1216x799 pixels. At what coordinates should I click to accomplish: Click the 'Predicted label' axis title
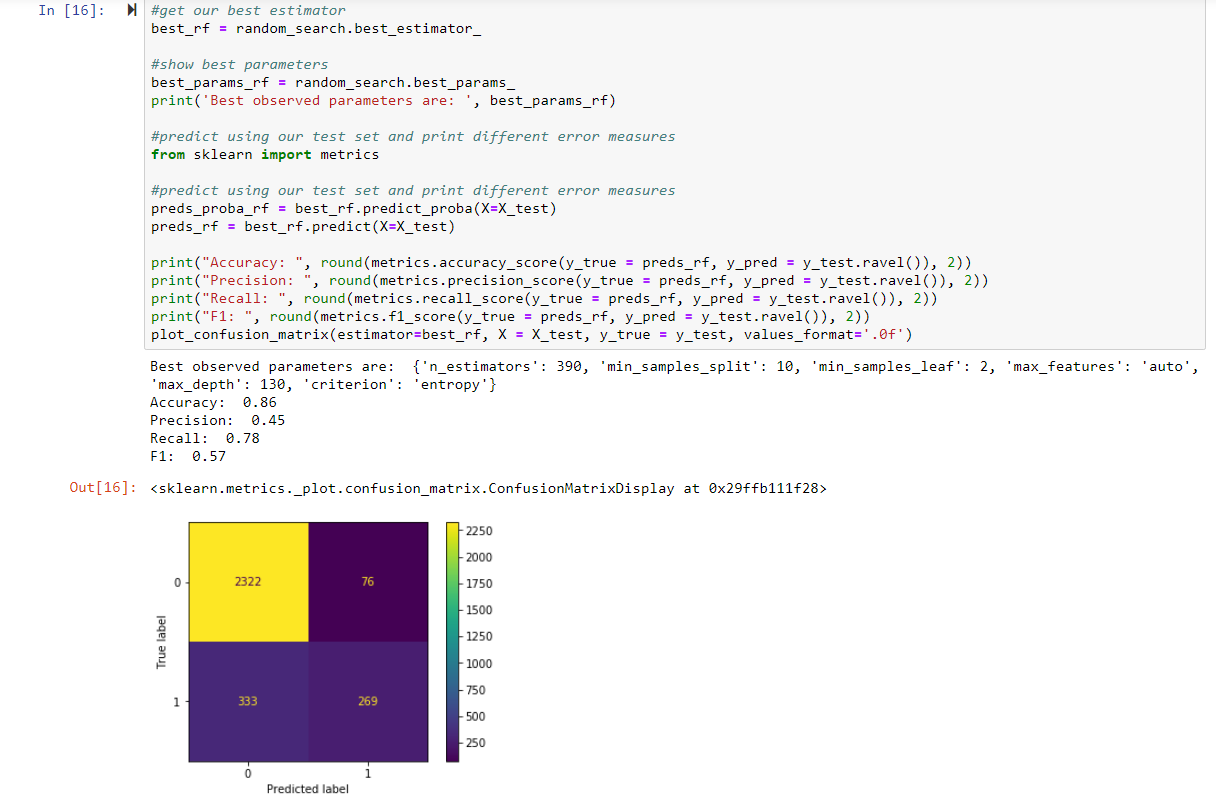pos(307,789)
